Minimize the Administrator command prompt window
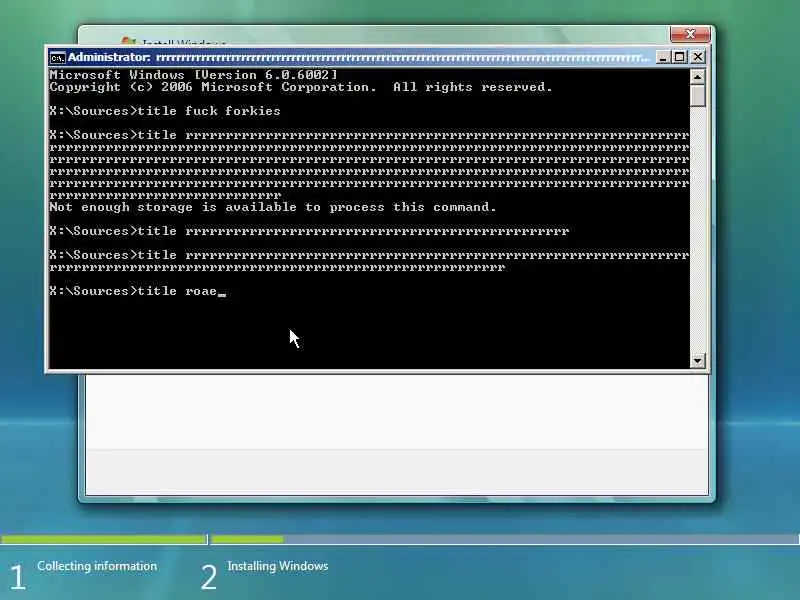 pos(662,57)
